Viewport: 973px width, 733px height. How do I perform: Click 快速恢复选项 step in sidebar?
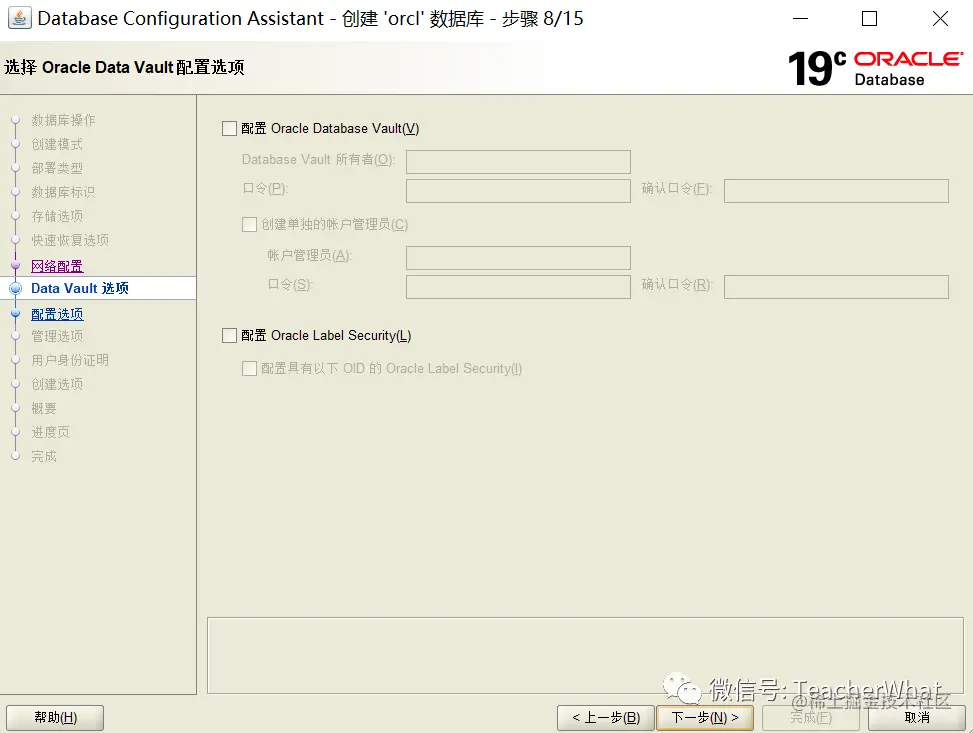pyautogui.click(x=70, y=240)
